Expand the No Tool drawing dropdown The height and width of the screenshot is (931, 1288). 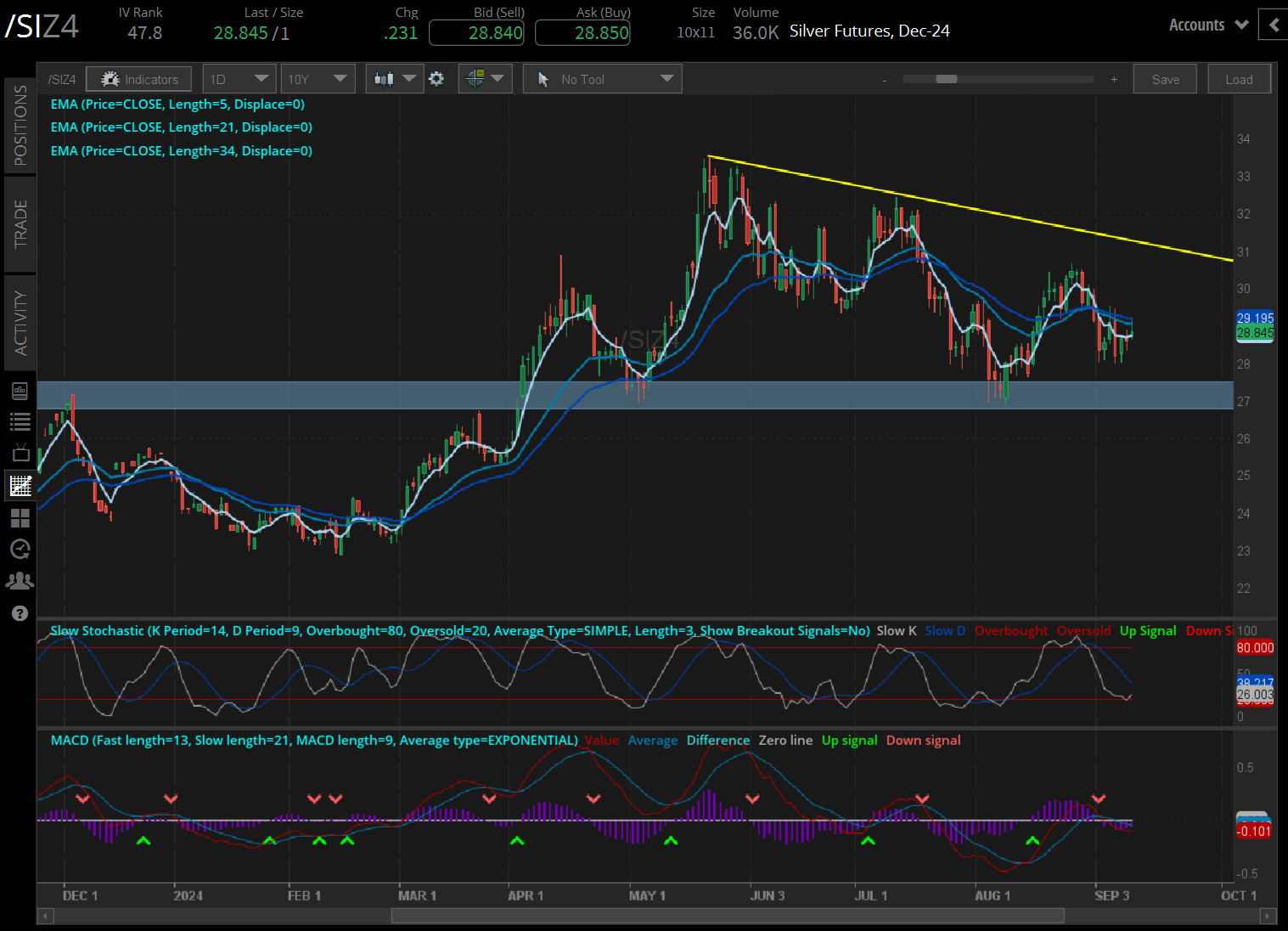(602, 79)
